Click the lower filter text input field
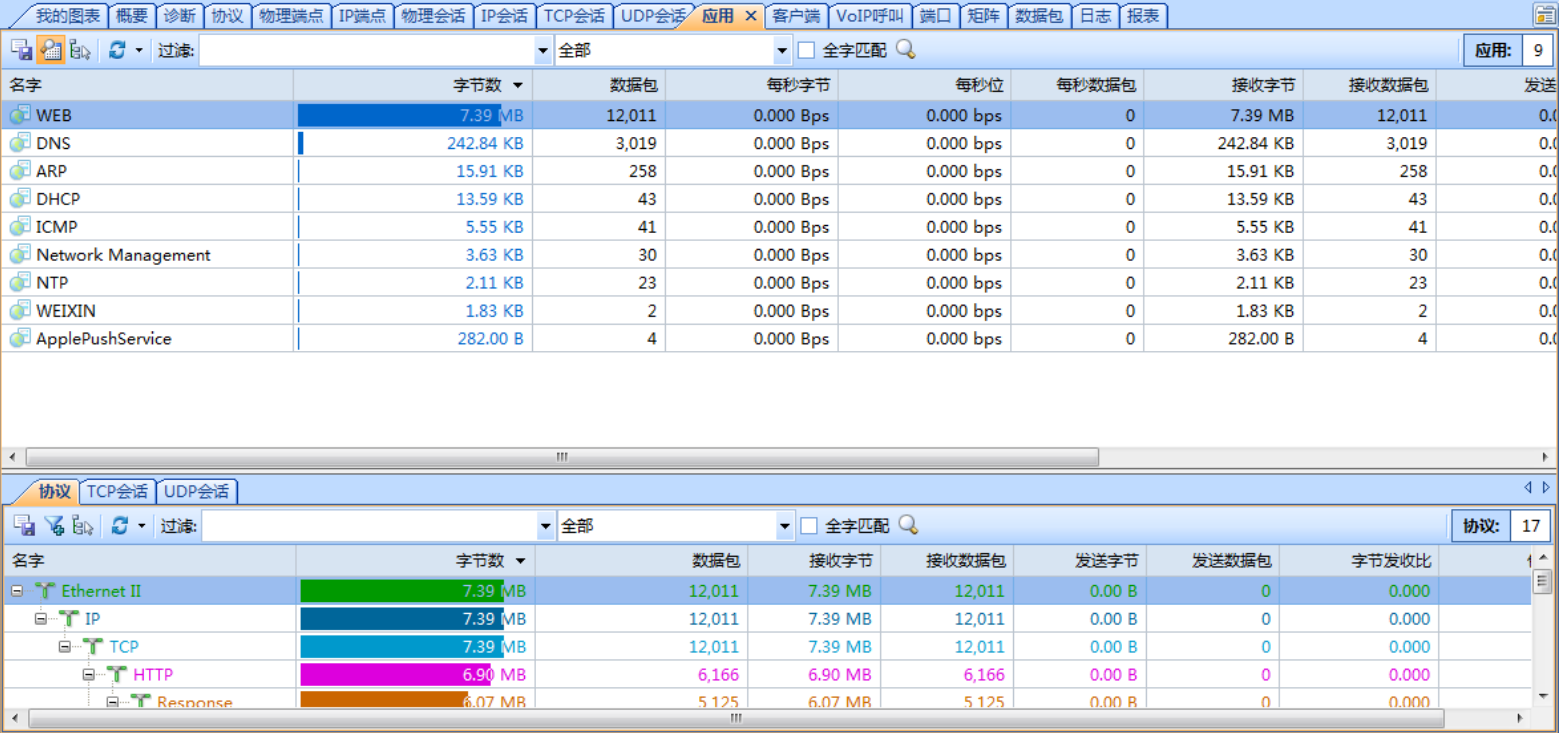1560x733 pixels. click(x=369, y=525)
